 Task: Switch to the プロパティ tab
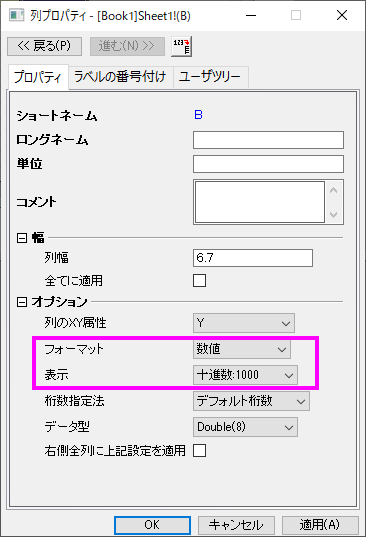(x=38, y=77)
